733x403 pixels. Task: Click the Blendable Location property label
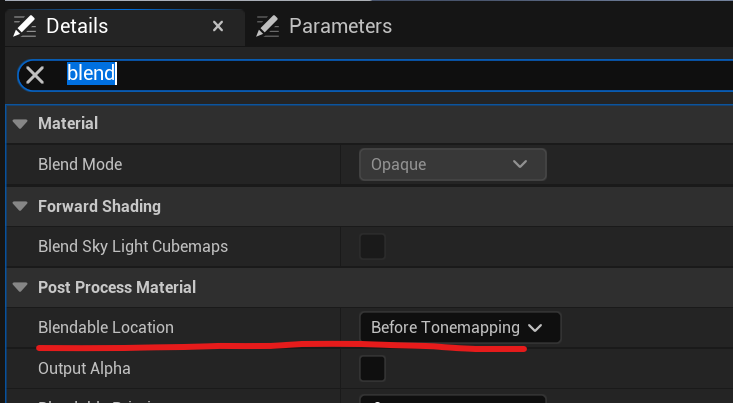coord(105,327)
